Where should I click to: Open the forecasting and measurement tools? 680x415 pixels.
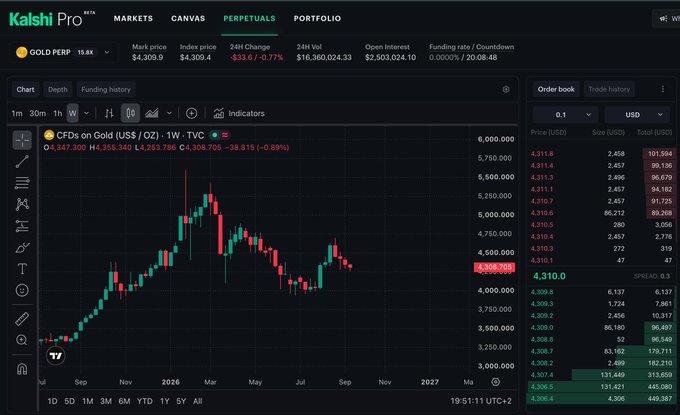[x=22, y=225]
